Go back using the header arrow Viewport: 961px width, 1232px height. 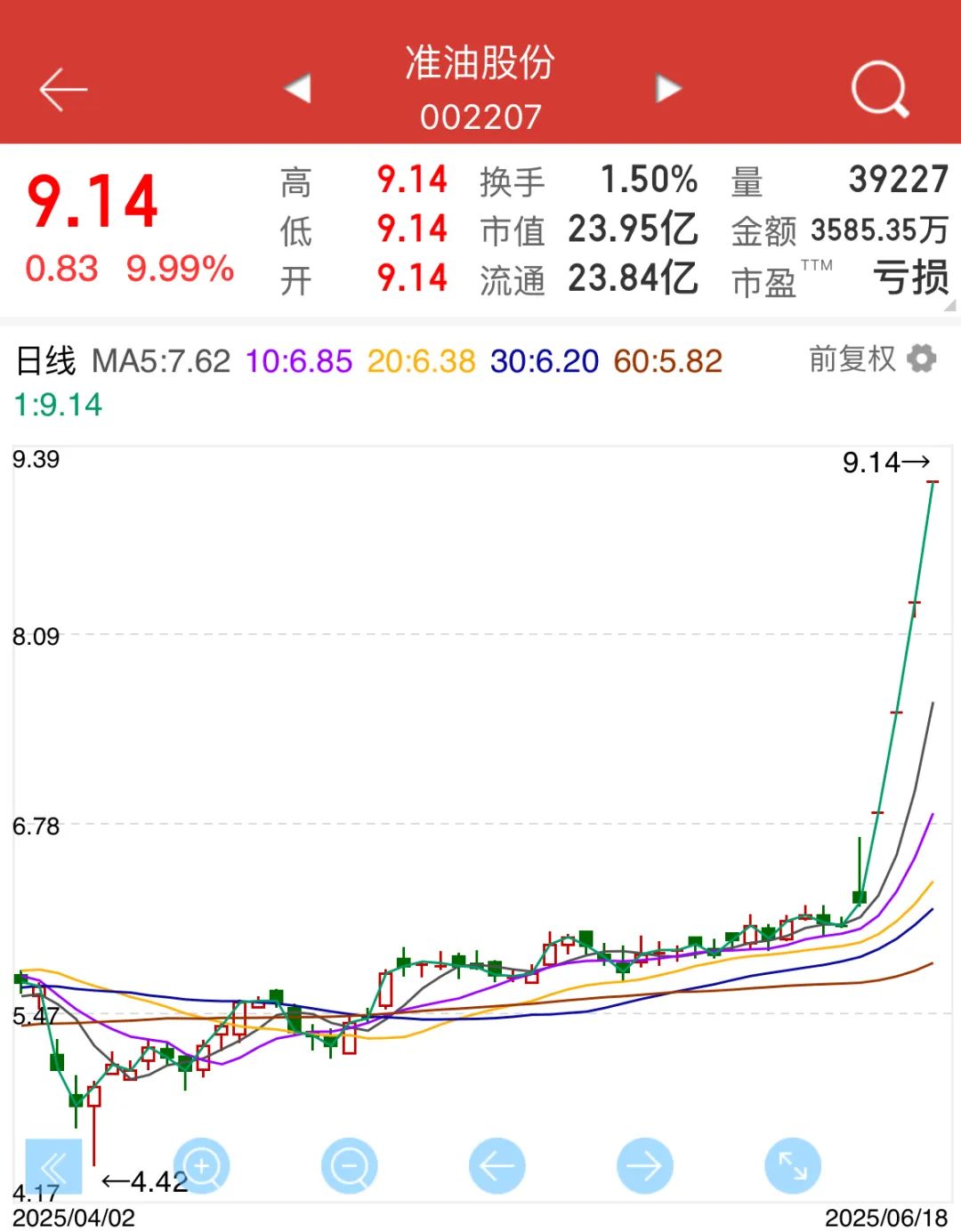(63, 89)
